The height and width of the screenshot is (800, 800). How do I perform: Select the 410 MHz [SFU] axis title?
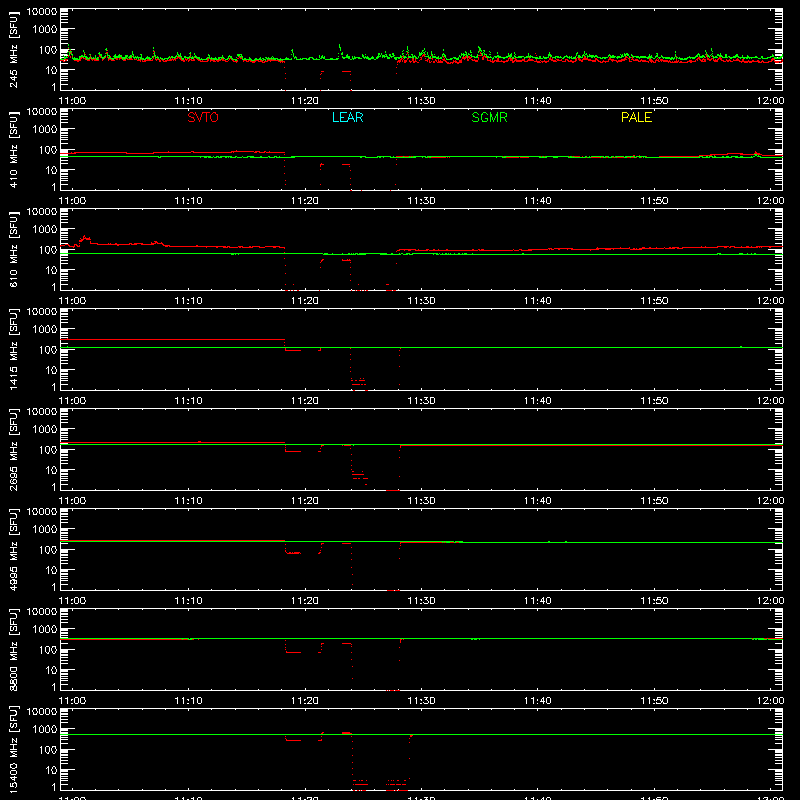(x=13, y=149)
